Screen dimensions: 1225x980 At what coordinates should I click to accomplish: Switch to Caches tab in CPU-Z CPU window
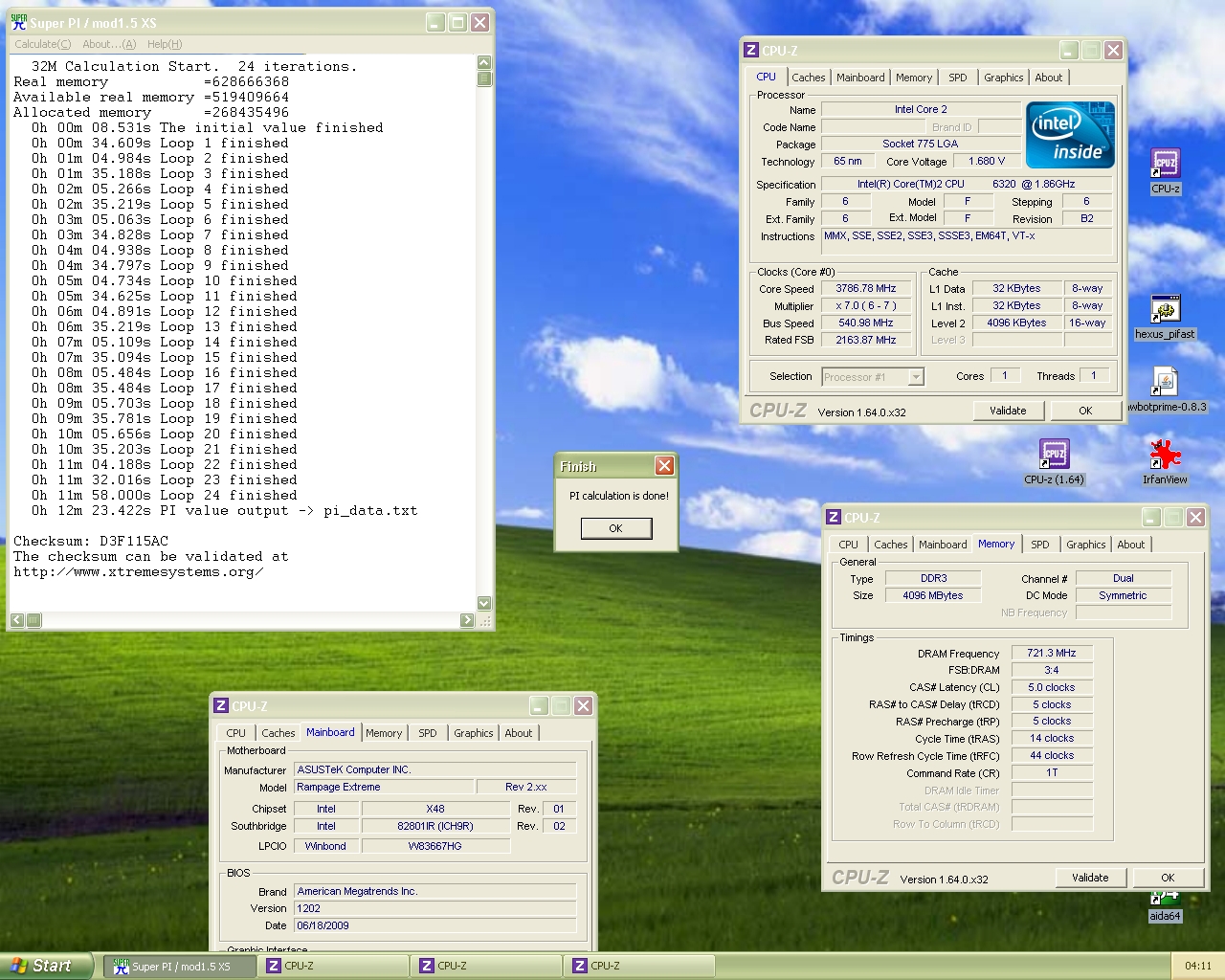(809, 78)
